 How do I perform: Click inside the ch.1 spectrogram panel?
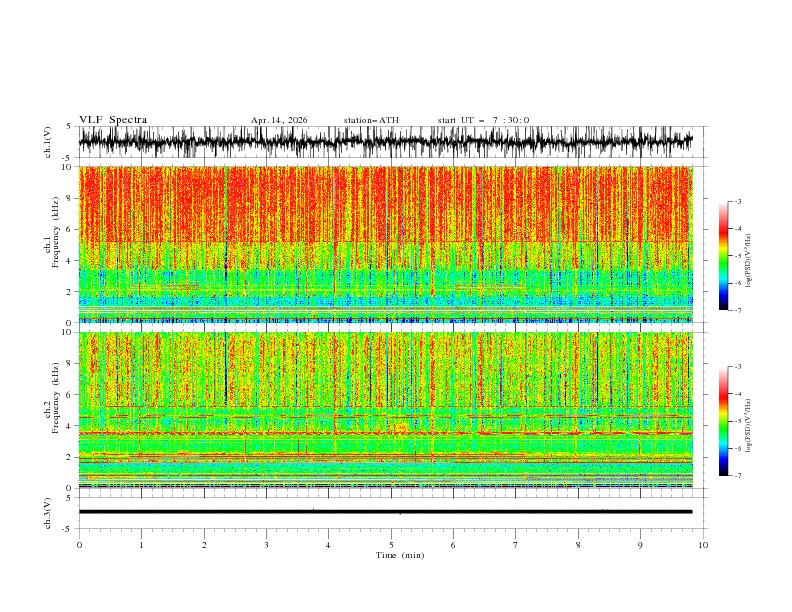click(x=385, y=244)
